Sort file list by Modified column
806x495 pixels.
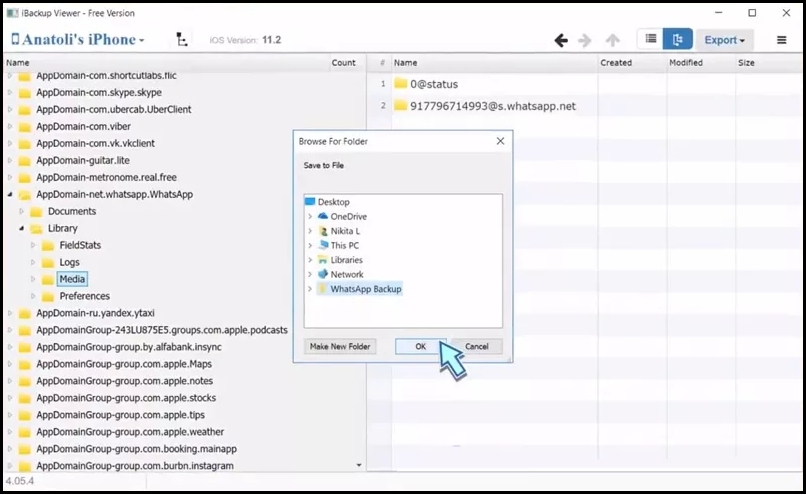tap(701, 63)
